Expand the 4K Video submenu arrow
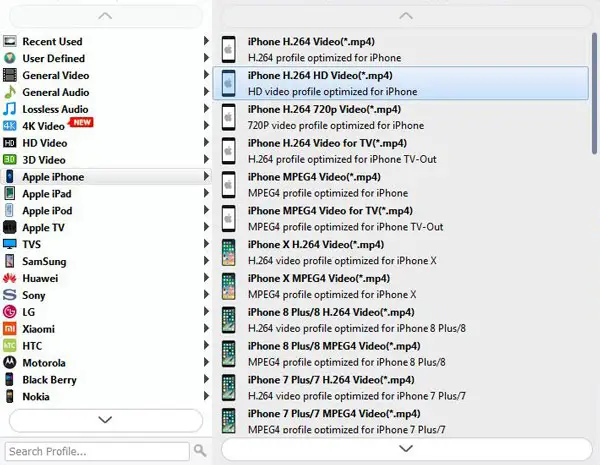 tap(206, 125)
